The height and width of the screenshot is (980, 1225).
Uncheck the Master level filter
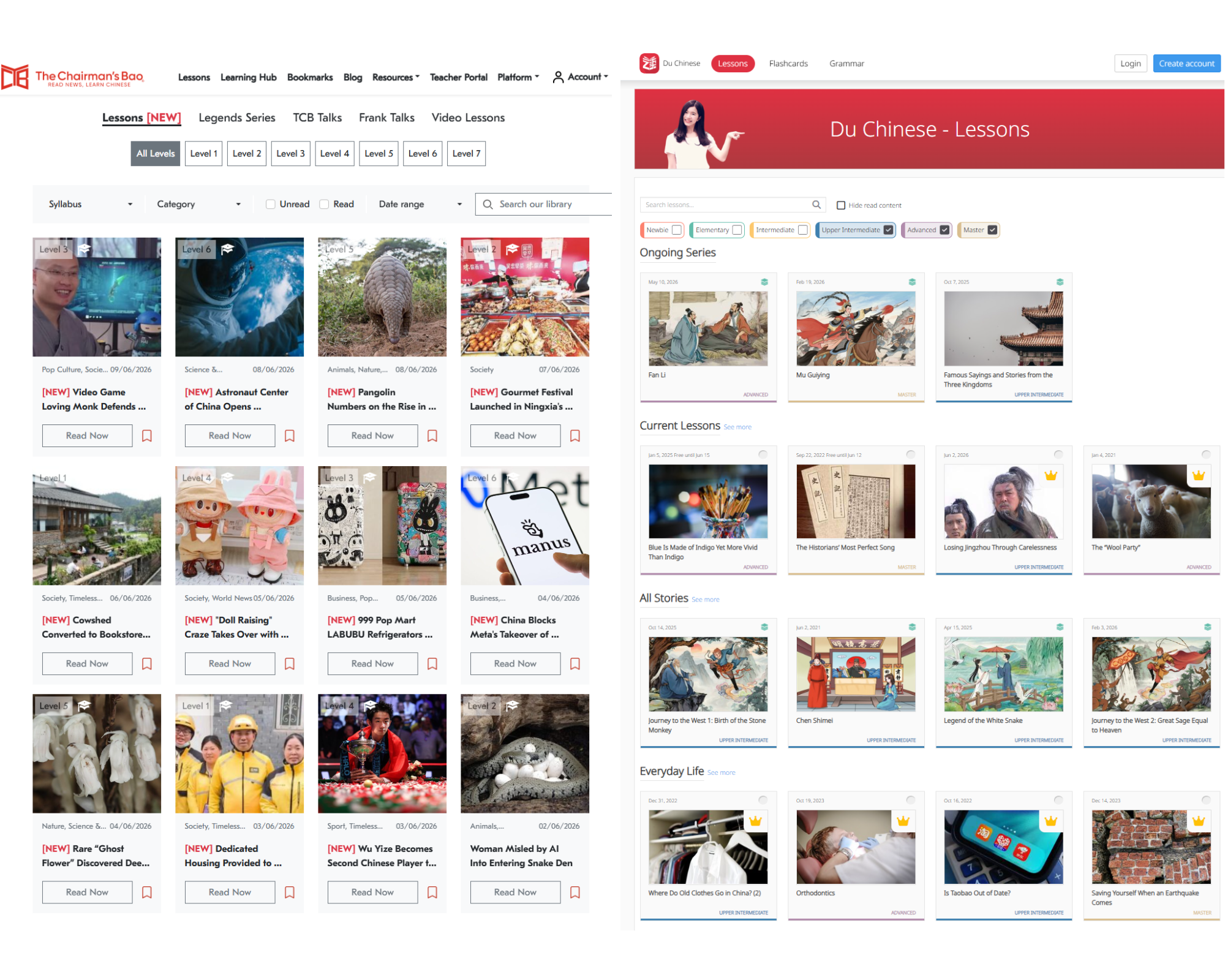992,230
